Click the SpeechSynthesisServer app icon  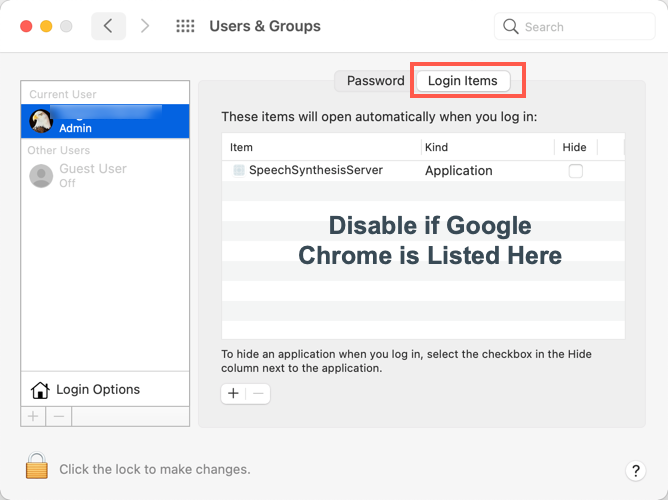239,170
